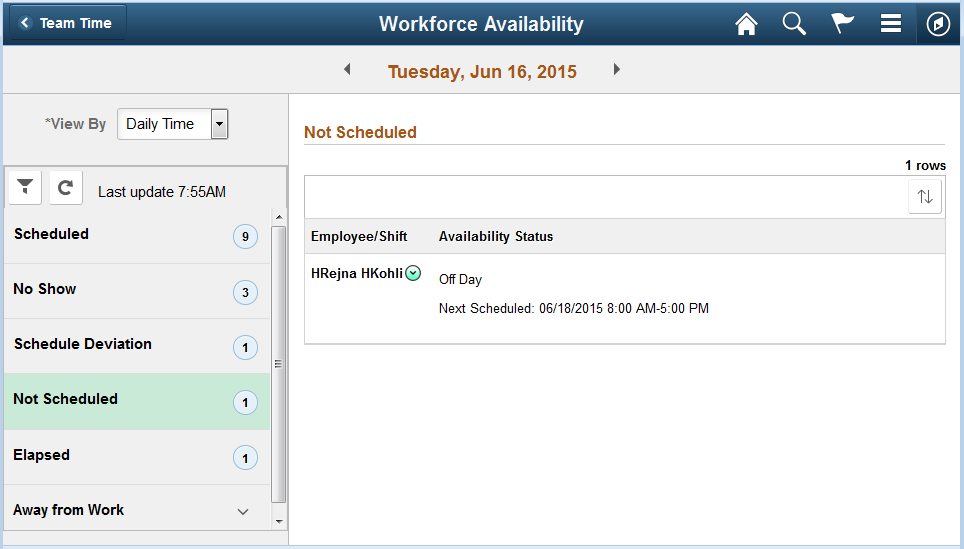This screenshot has width=964, height=549.
Task: Go to the next day arrow
Action: (617, 69)
